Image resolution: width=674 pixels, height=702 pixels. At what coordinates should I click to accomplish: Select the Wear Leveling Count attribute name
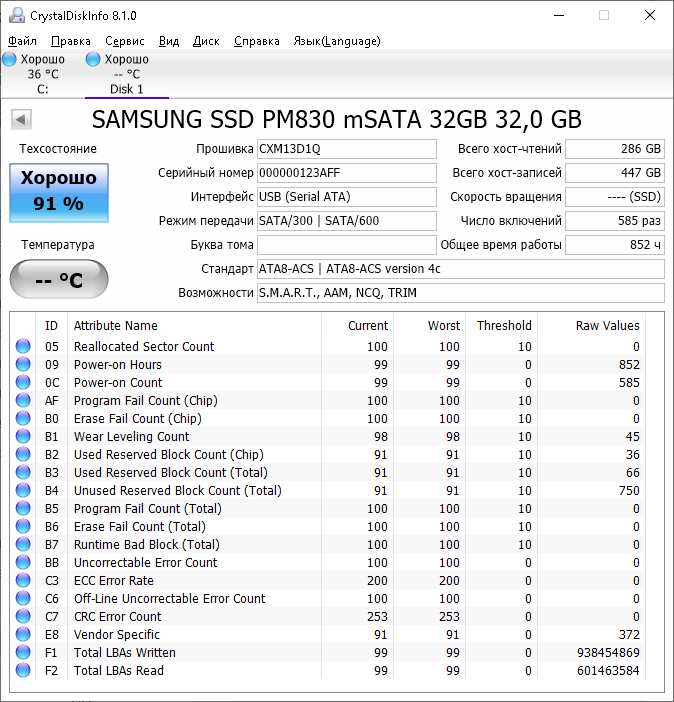[131, 437]
